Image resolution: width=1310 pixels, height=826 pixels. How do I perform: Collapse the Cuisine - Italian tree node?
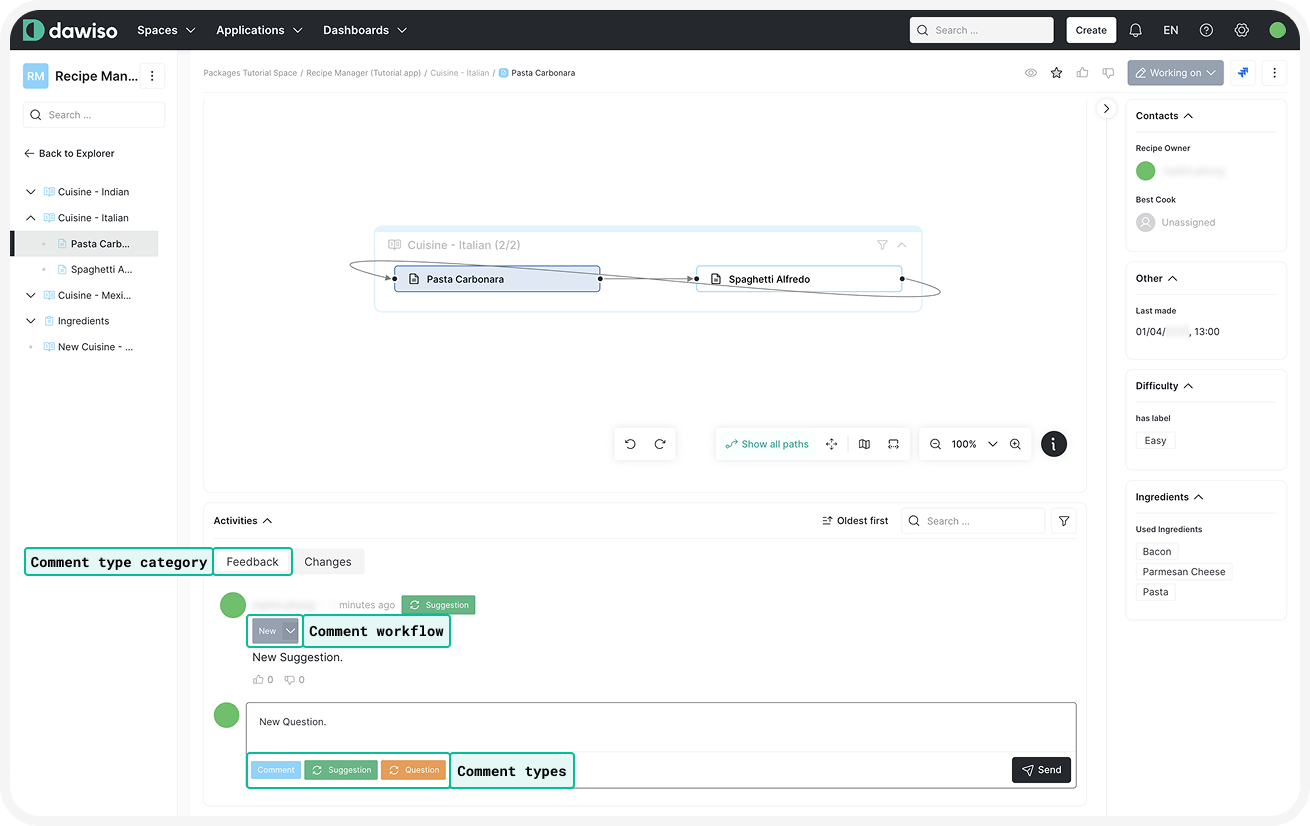point(31,218)
